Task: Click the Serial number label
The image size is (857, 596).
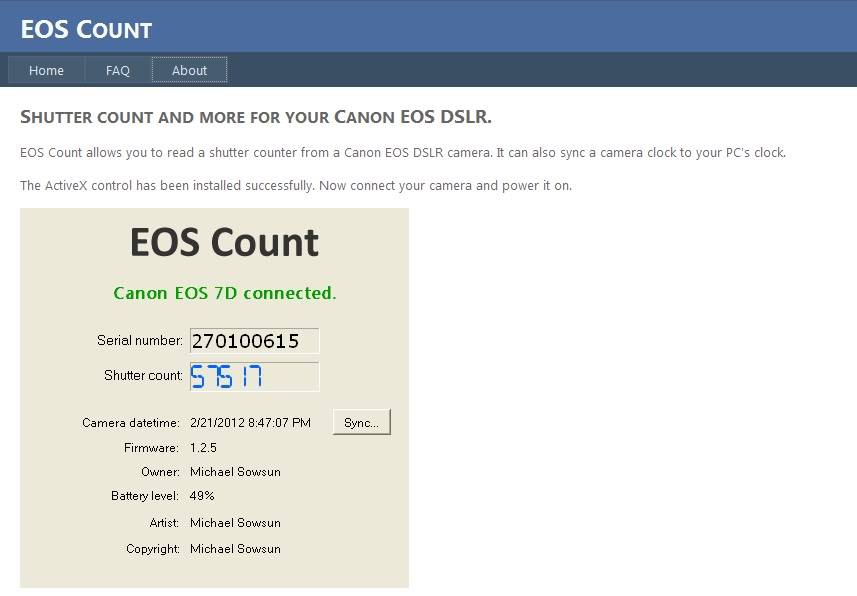Action: click(139, 340)
